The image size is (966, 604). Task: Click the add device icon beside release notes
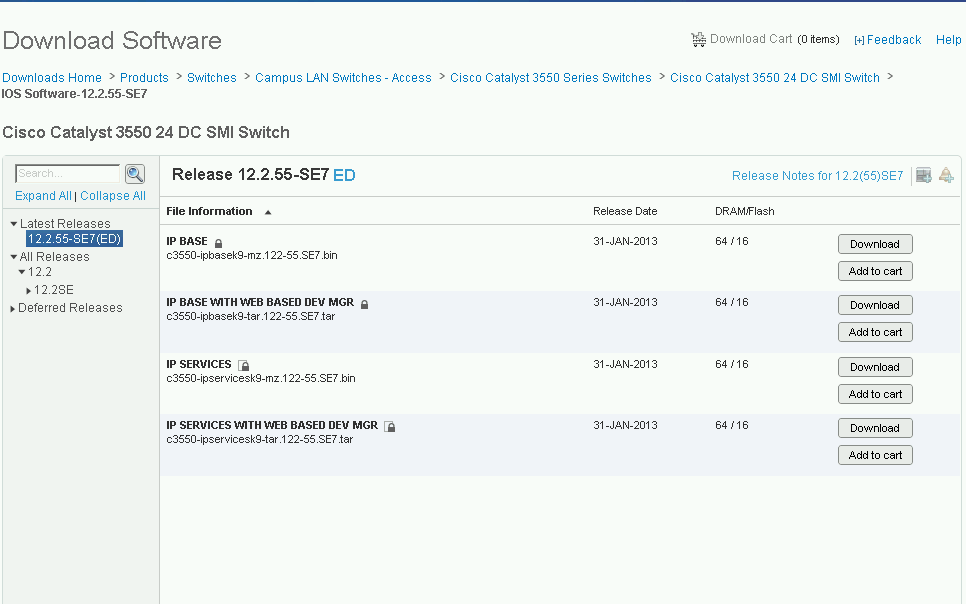[x=923, y=176]
